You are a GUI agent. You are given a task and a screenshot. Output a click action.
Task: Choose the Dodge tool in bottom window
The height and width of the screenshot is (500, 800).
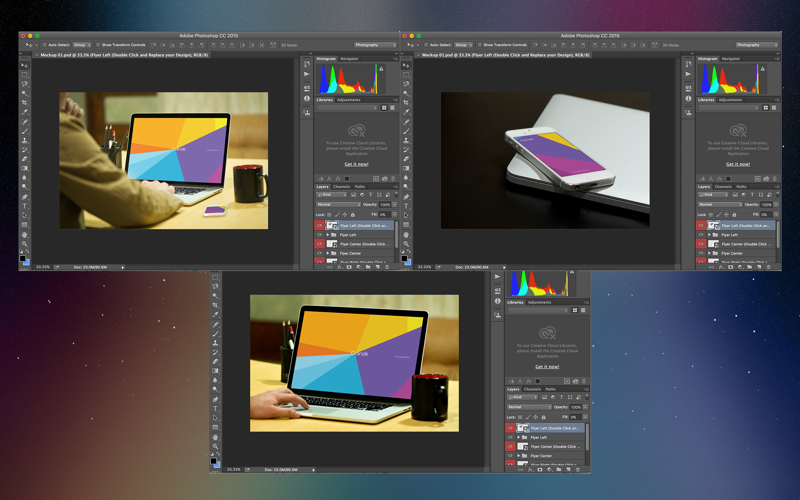215,389
